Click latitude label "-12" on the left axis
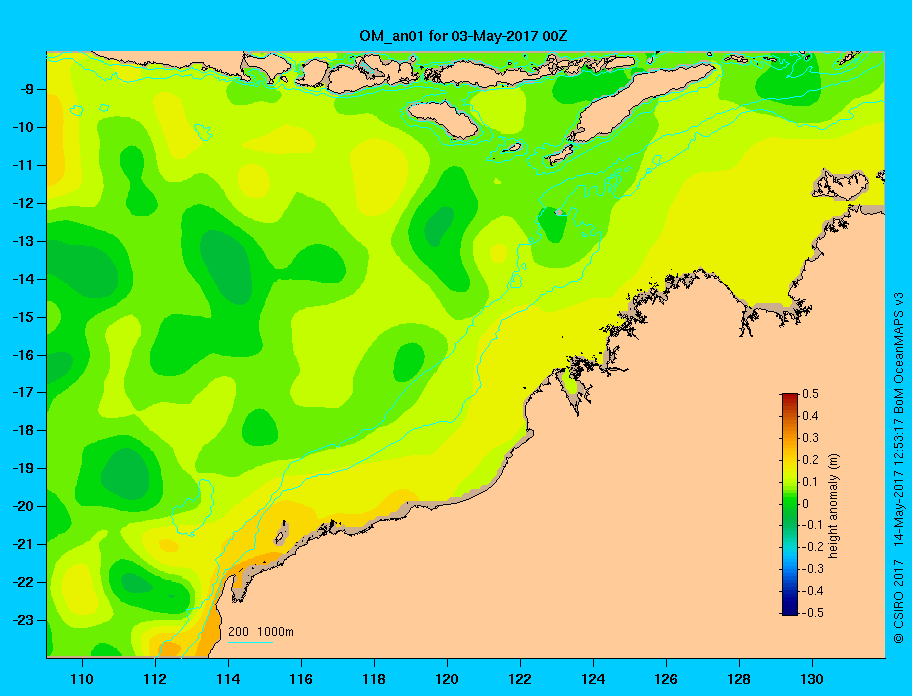 tap(22, 203)
